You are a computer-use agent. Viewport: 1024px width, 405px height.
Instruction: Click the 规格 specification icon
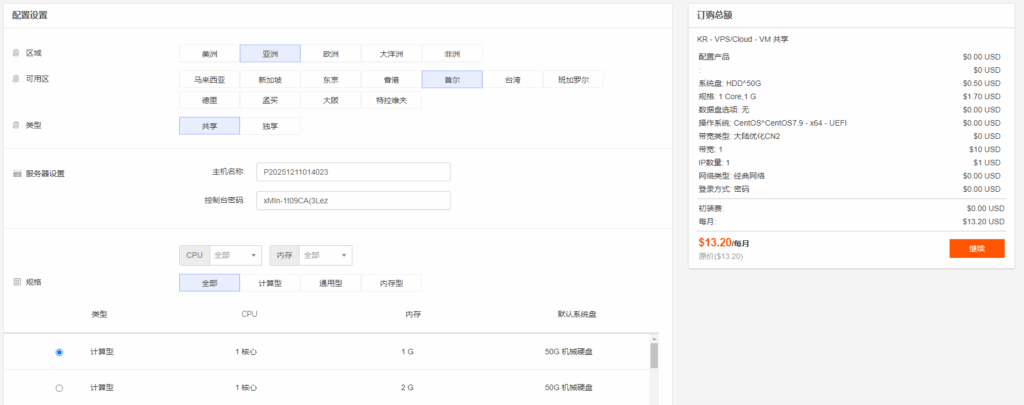click(16, 282)
